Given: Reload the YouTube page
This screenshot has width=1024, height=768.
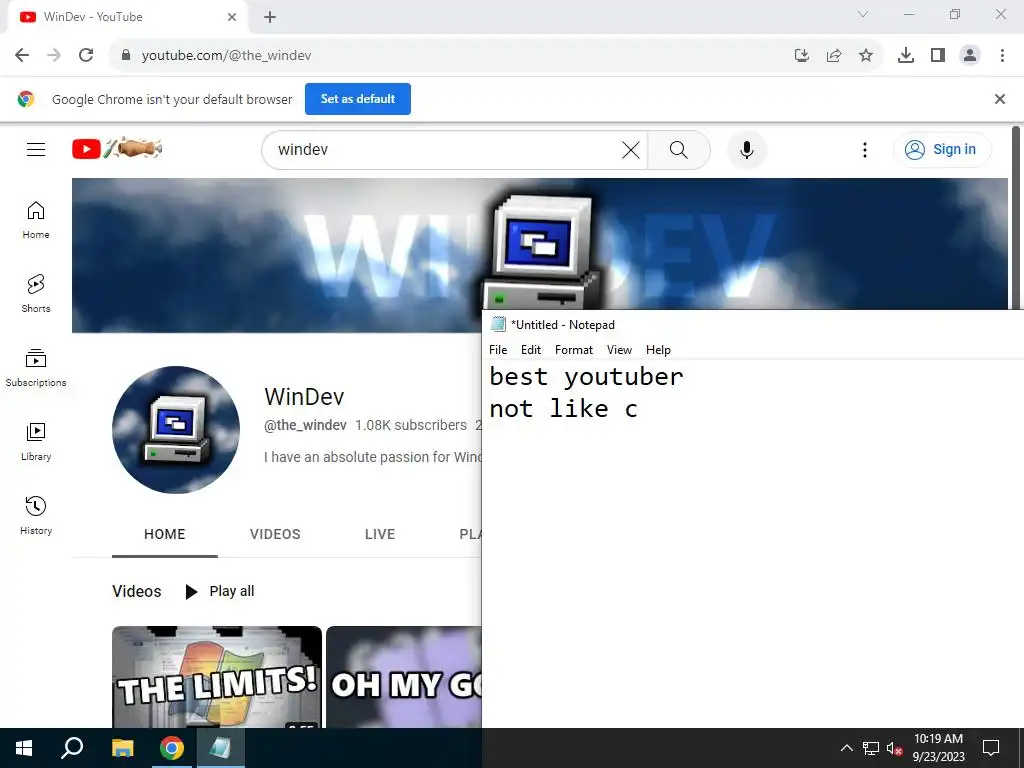Looking at the screenshot, I should pos(86,56).
